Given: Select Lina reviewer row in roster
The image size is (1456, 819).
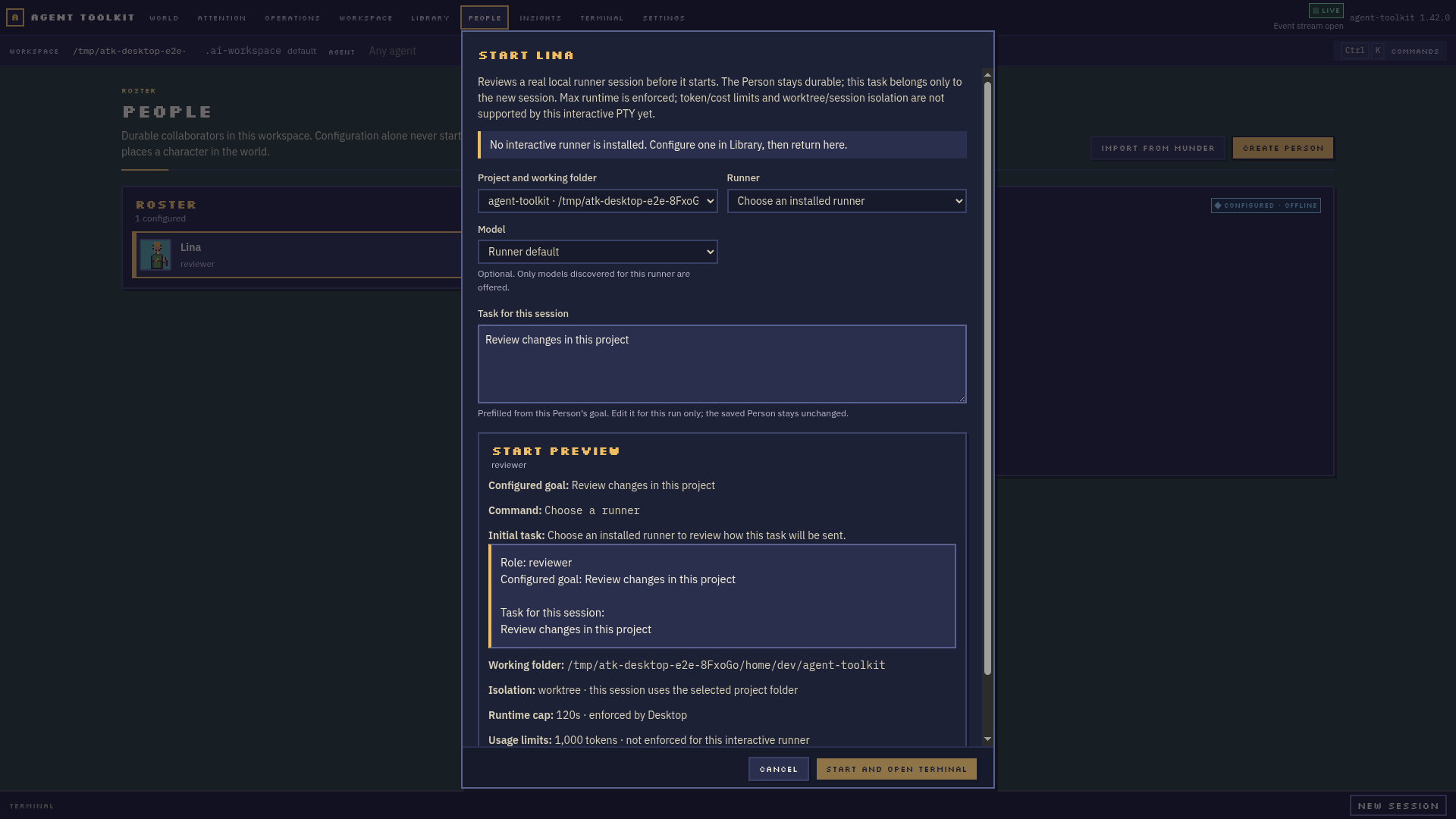Looking at the screenshot, I should point(298,255).
